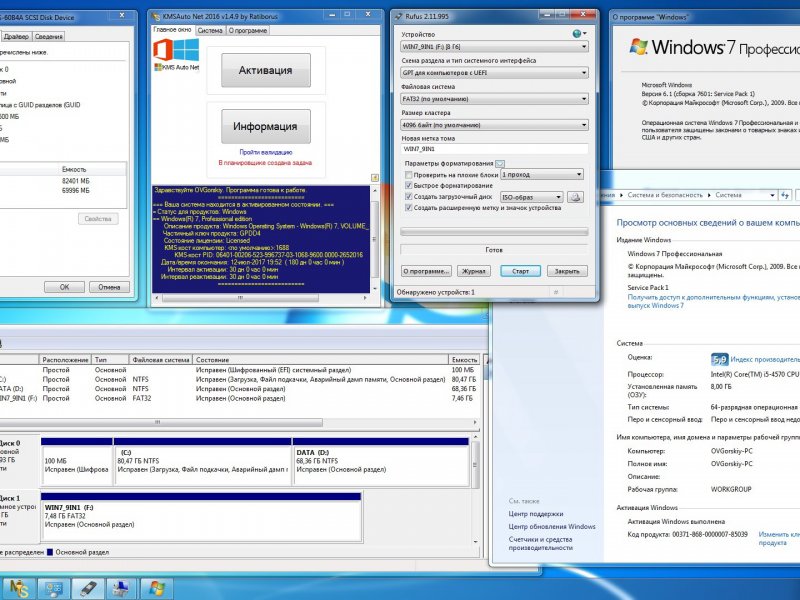Image resolution: width=800 pixels, height=600 pixels.
Task: Click the 'Закрыть' button in Rufus
Action: pyautogui.click(x=567, y=271)
